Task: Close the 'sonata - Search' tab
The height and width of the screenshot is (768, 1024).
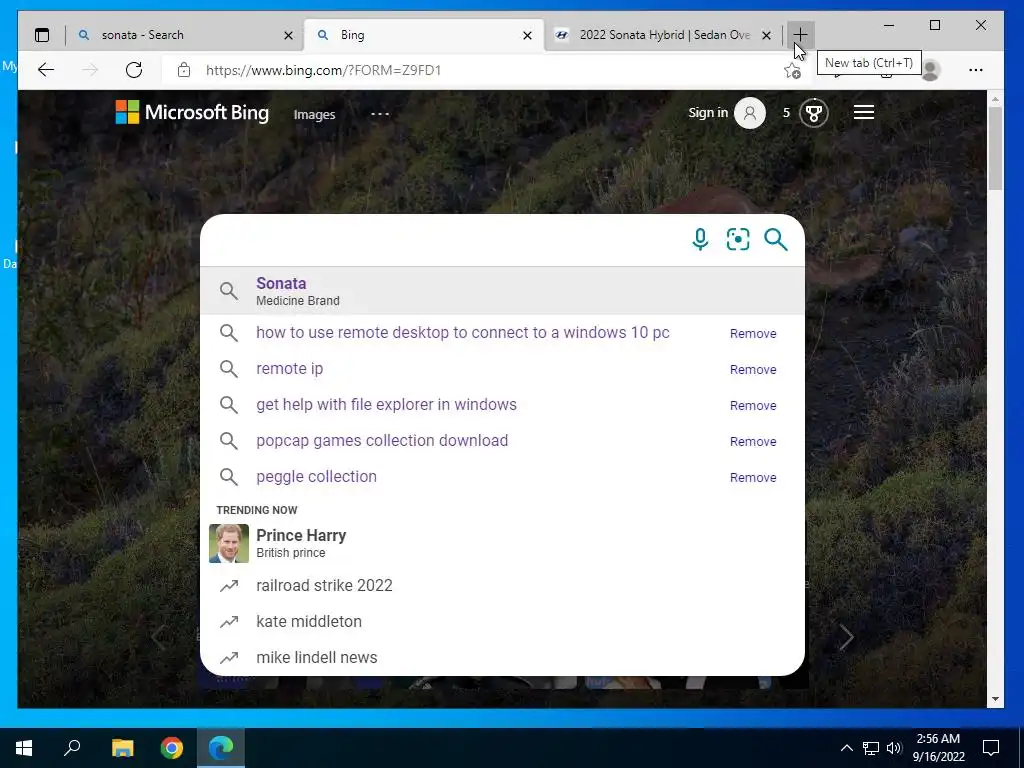Action: [288, 35]
